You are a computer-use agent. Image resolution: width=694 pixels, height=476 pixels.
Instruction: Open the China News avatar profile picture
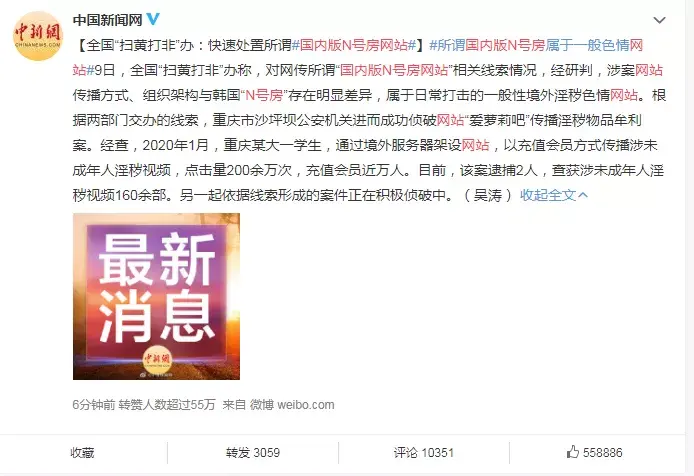coord(39,35)
